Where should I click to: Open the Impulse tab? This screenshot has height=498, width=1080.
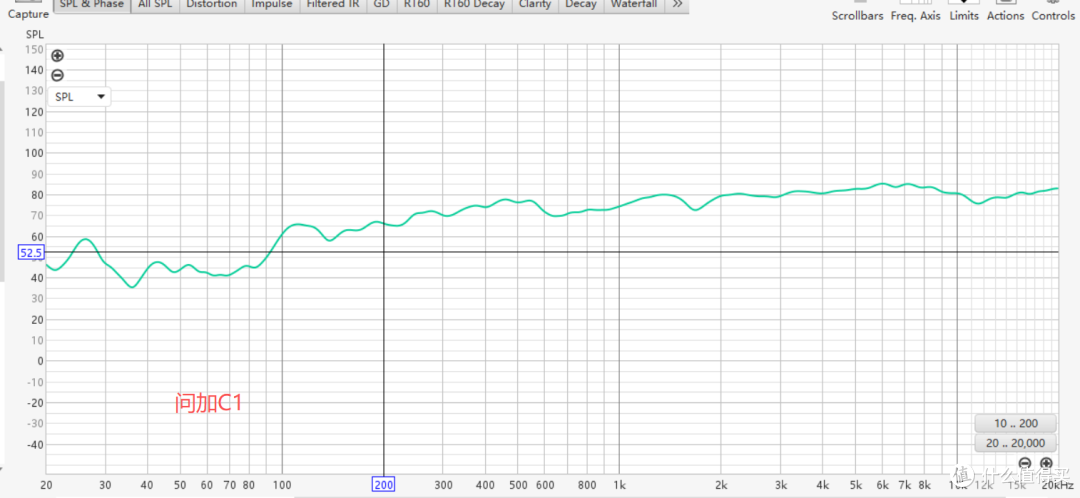[x=271, y=5]
